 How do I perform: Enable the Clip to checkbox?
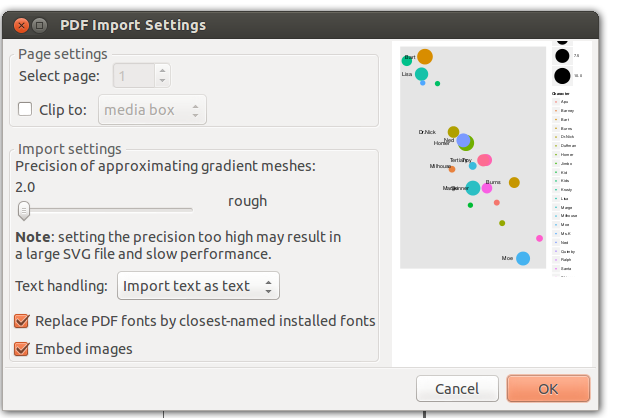25,109
